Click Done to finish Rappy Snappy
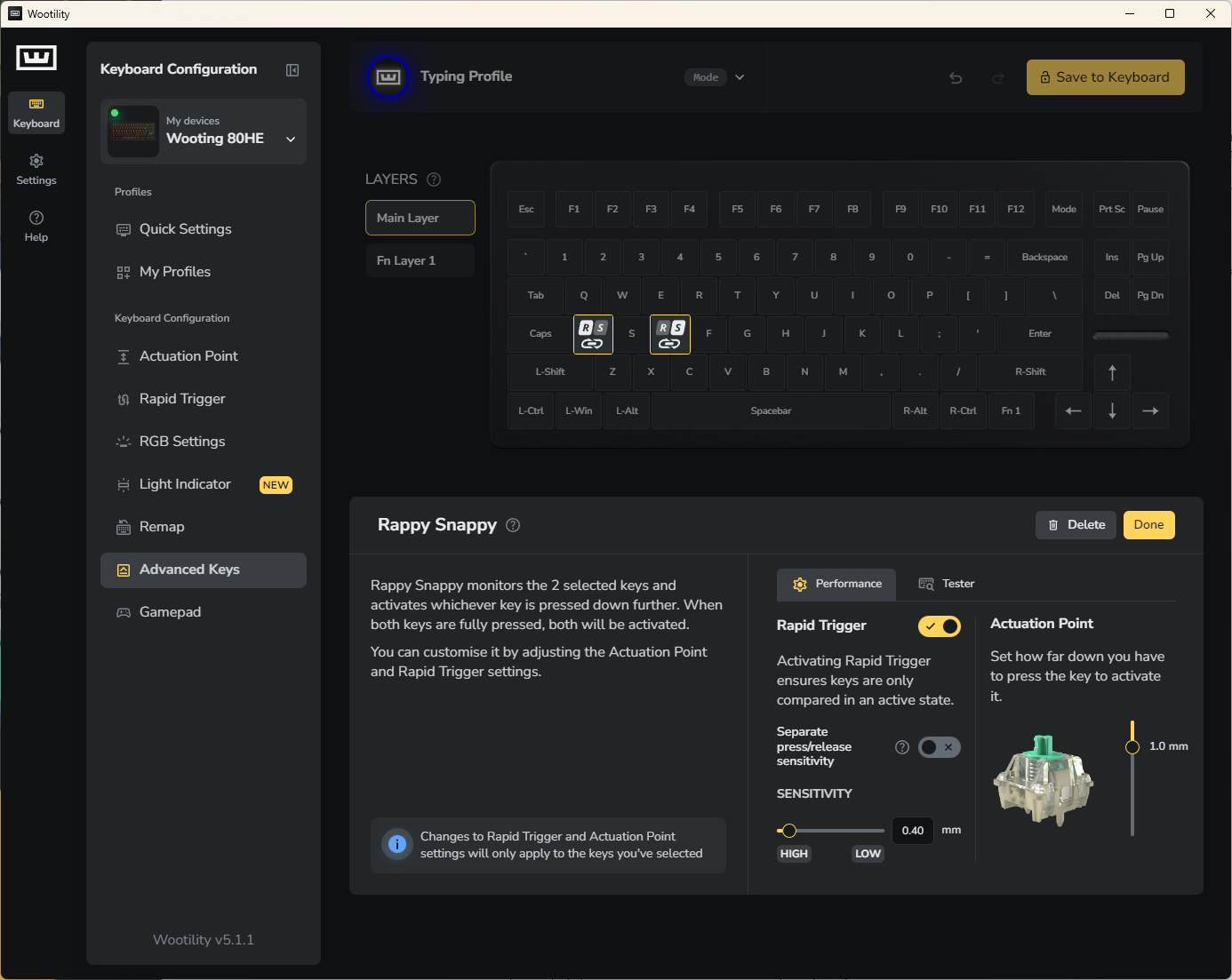This screenshot has height=980, width=1232. tap(1148, 525)
